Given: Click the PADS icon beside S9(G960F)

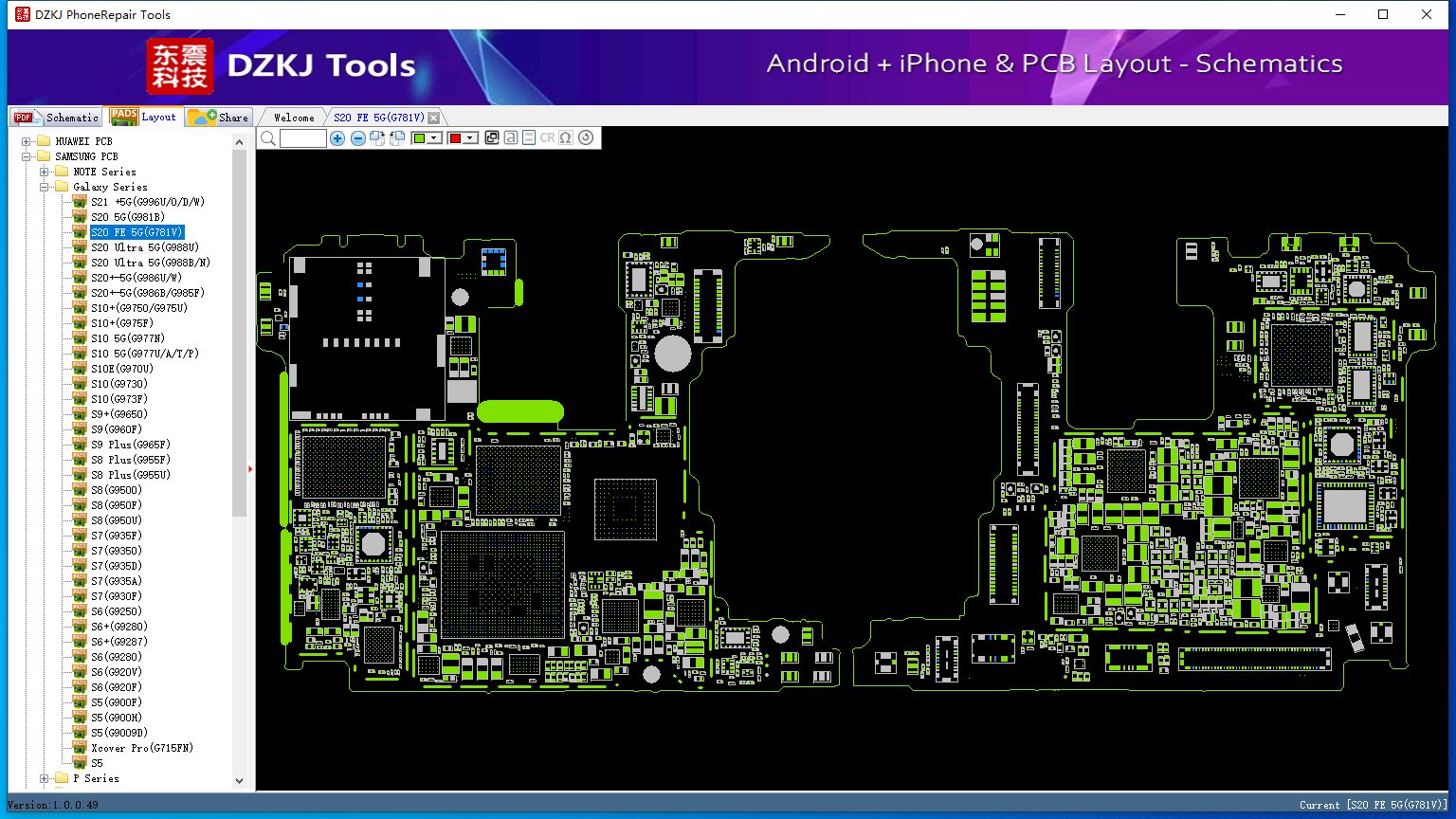Looking at the screenshot, I should pos(80,429).
